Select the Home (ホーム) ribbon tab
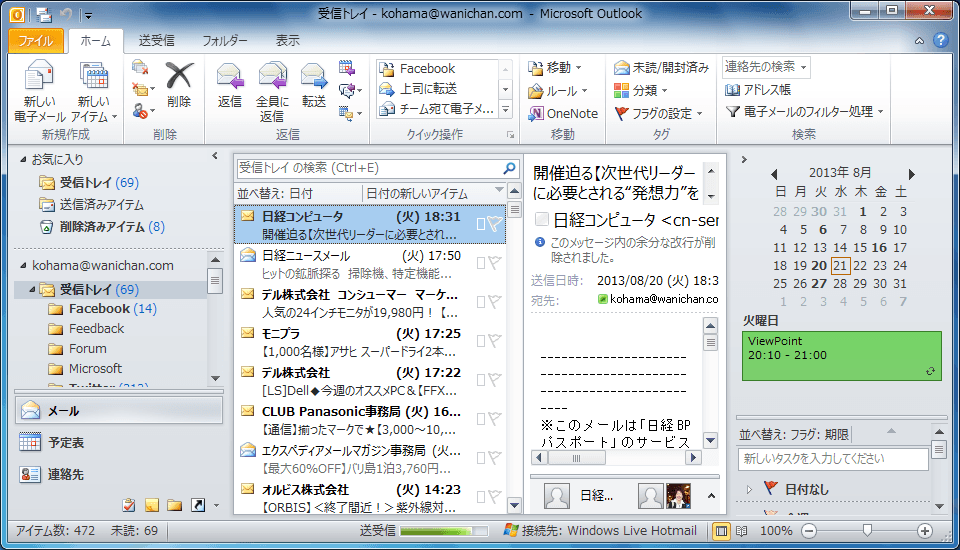 pyautogui.click(x=96, y=40)
